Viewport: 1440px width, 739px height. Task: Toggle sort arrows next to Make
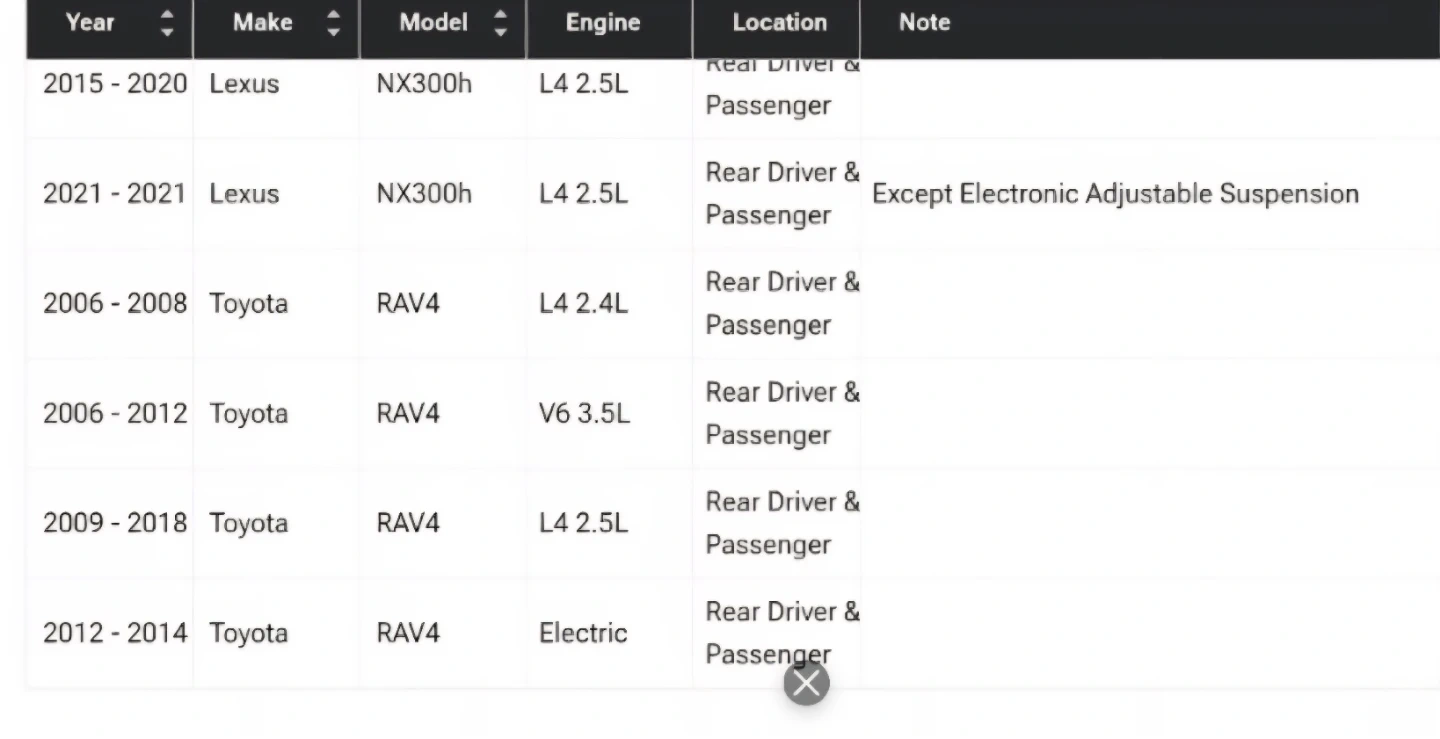334,23
